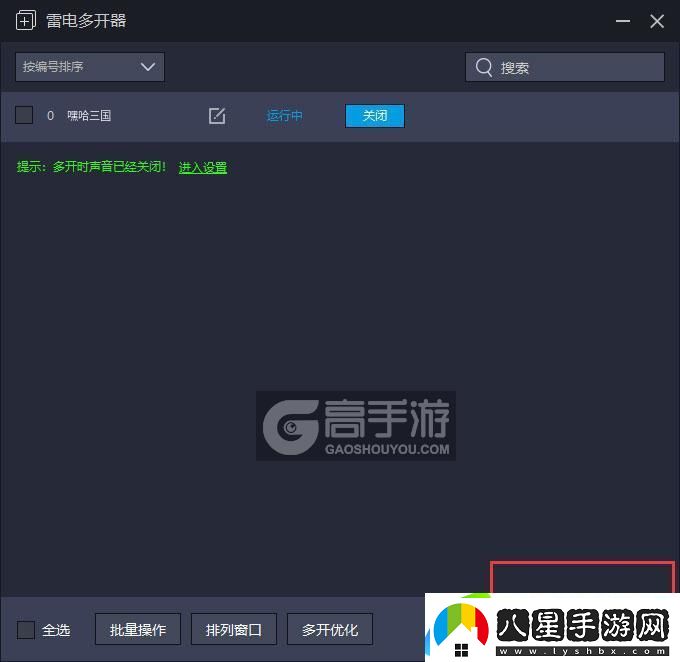Click the 批量操作 button
Screen dimensions: 680x662
[x=138, y=629]
